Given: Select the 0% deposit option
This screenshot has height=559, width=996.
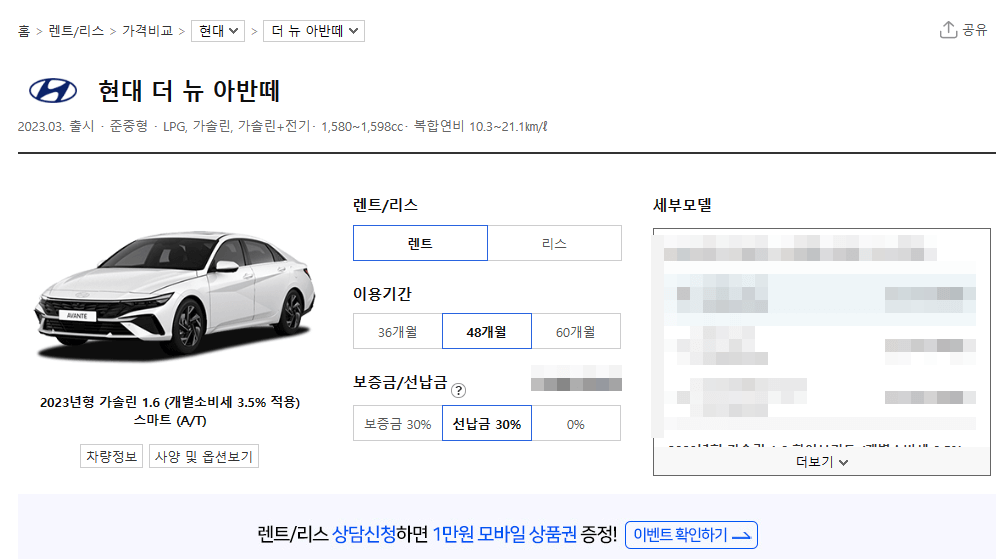Looking at the screenshot, I should [575, 424].
